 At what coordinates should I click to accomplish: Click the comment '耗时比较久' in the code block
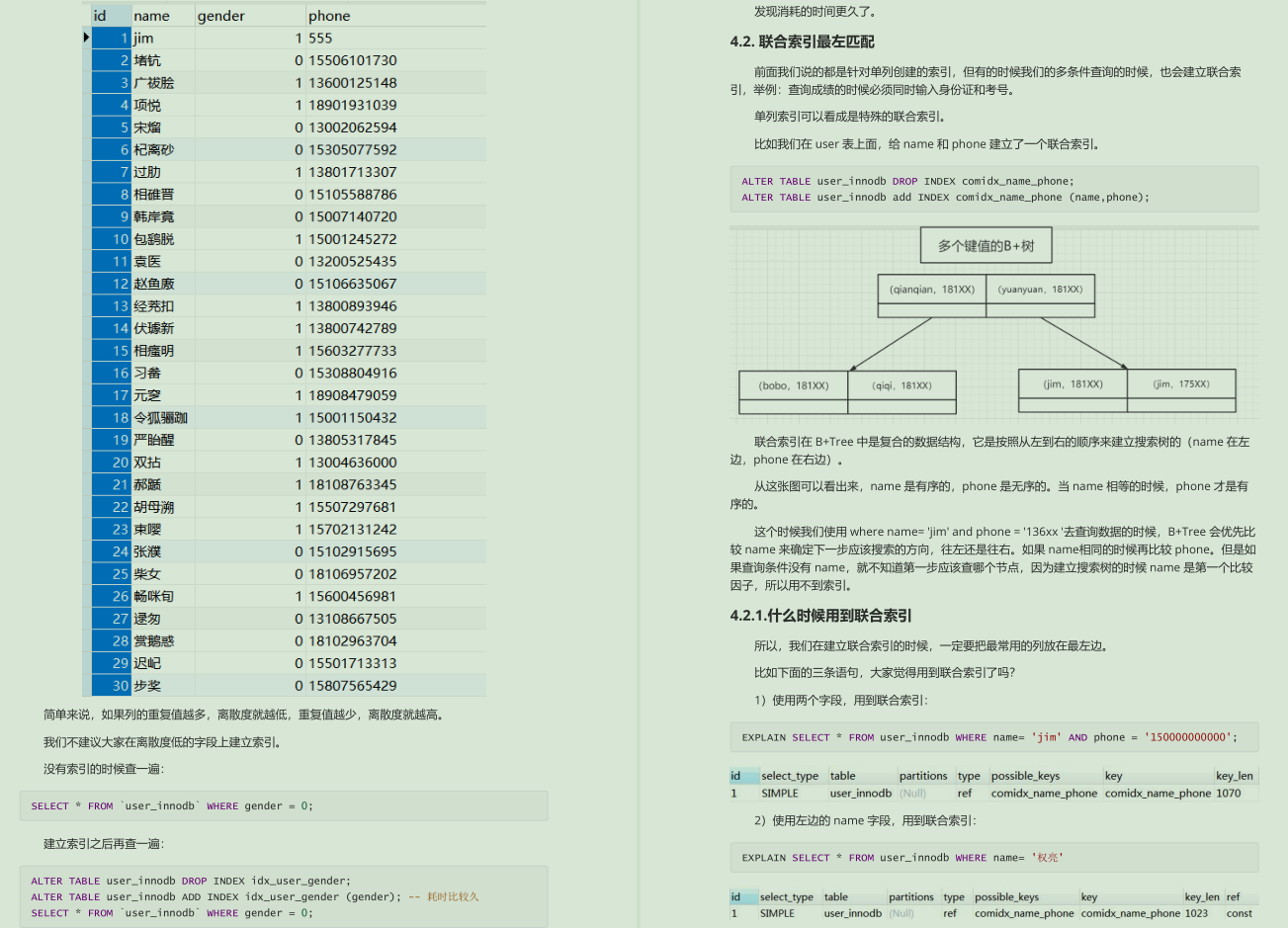(453, 897)
